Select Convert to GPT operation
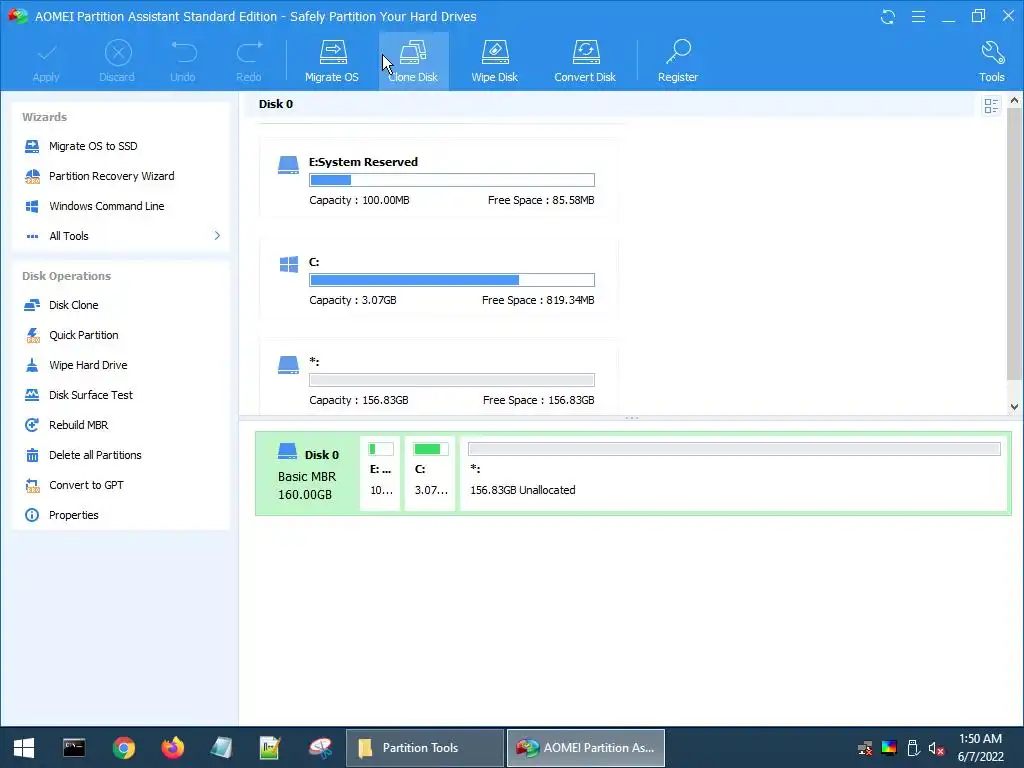The image size is (1024, 768). coord(86,485)
